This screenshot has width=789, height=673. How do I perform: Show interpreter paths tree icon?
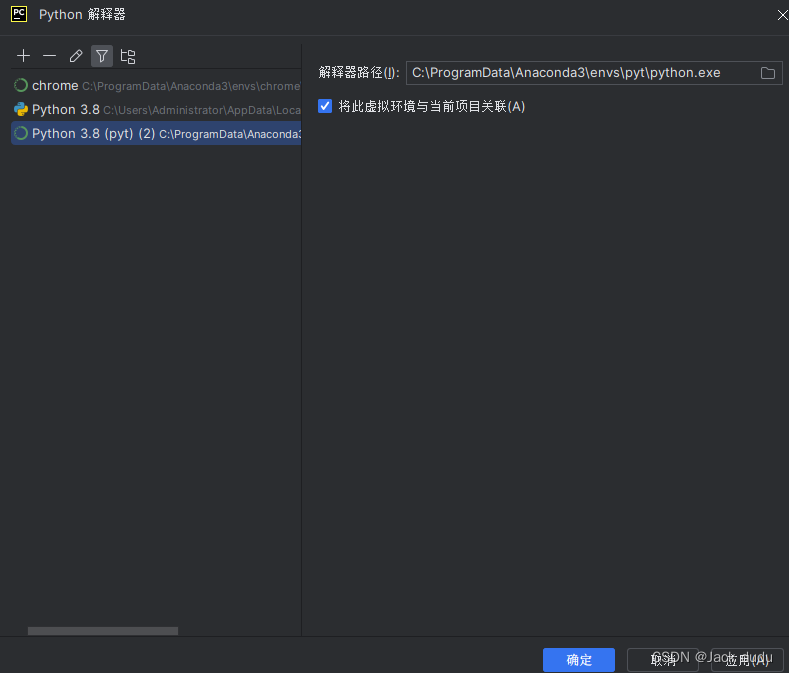tap(128, 56)
